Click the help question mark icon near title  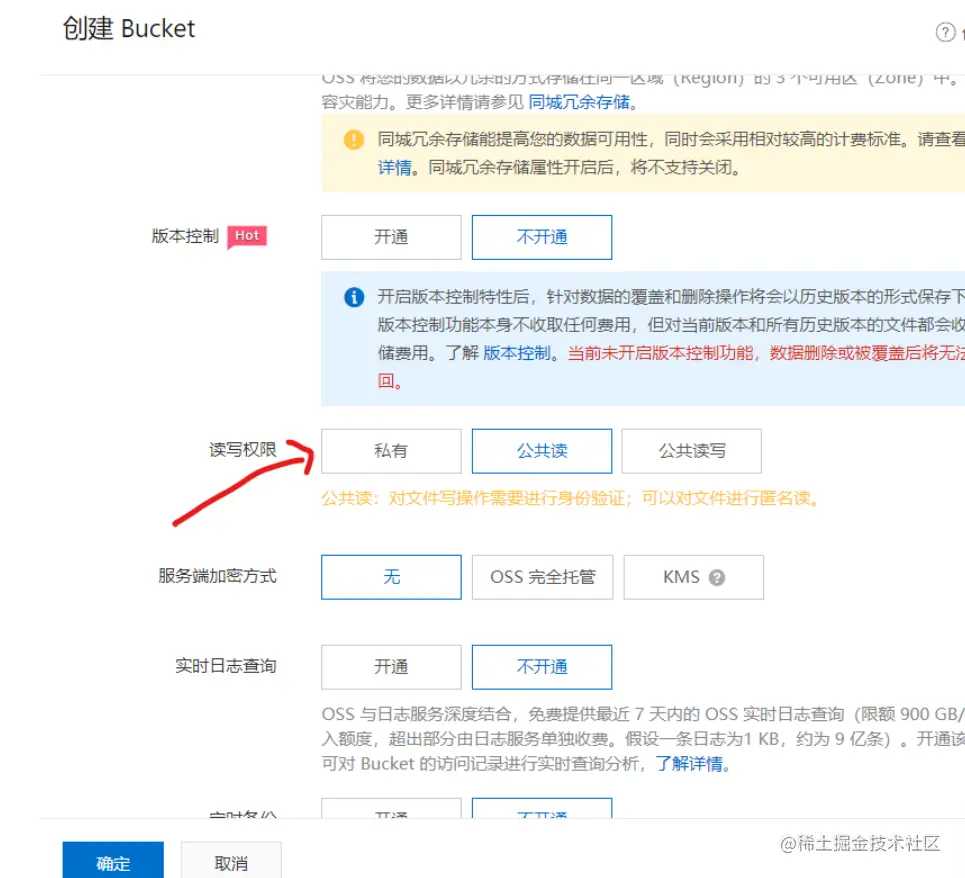[x=945, y=32]
